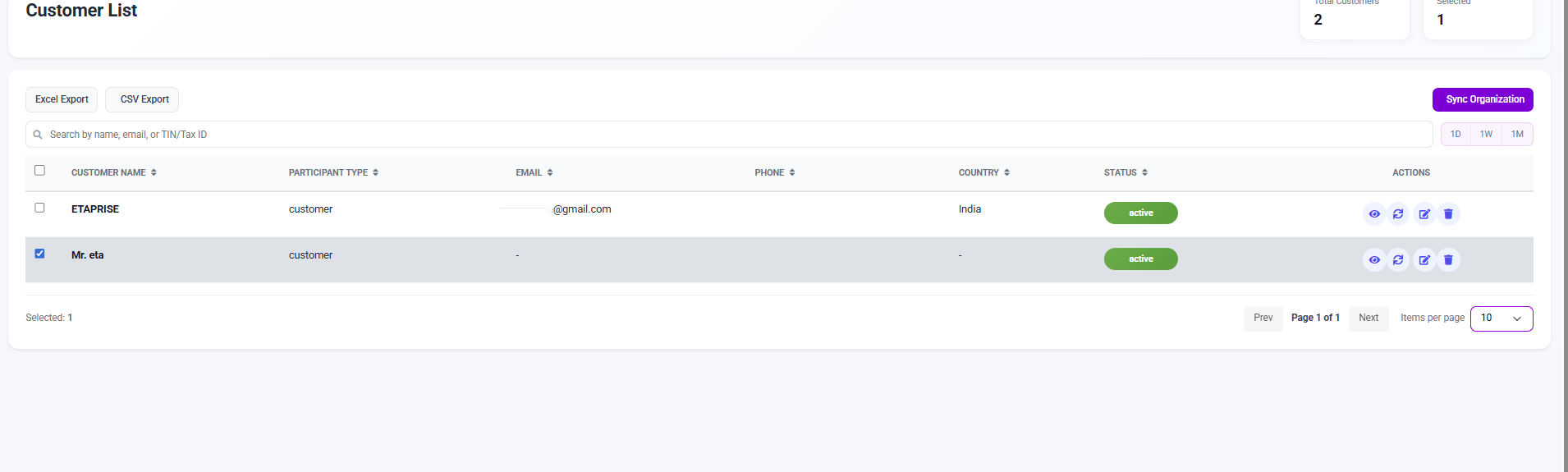This screenshot has height=472, width=1568.
Task: Sort by Country column arrows
Action: pos(1006,172)
